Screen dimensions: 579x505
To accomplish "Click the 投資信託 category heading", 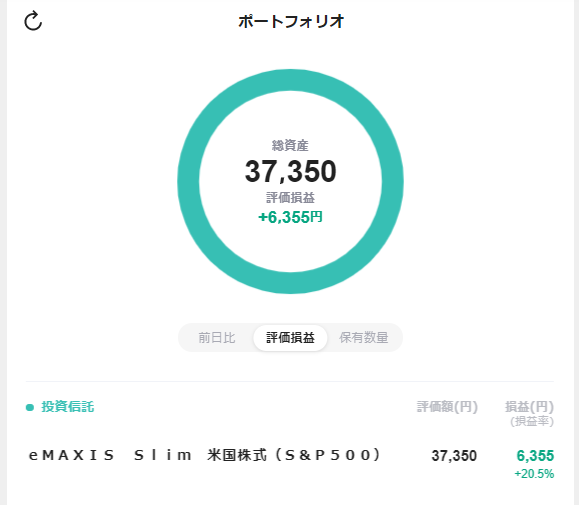I will pos(68,407).
